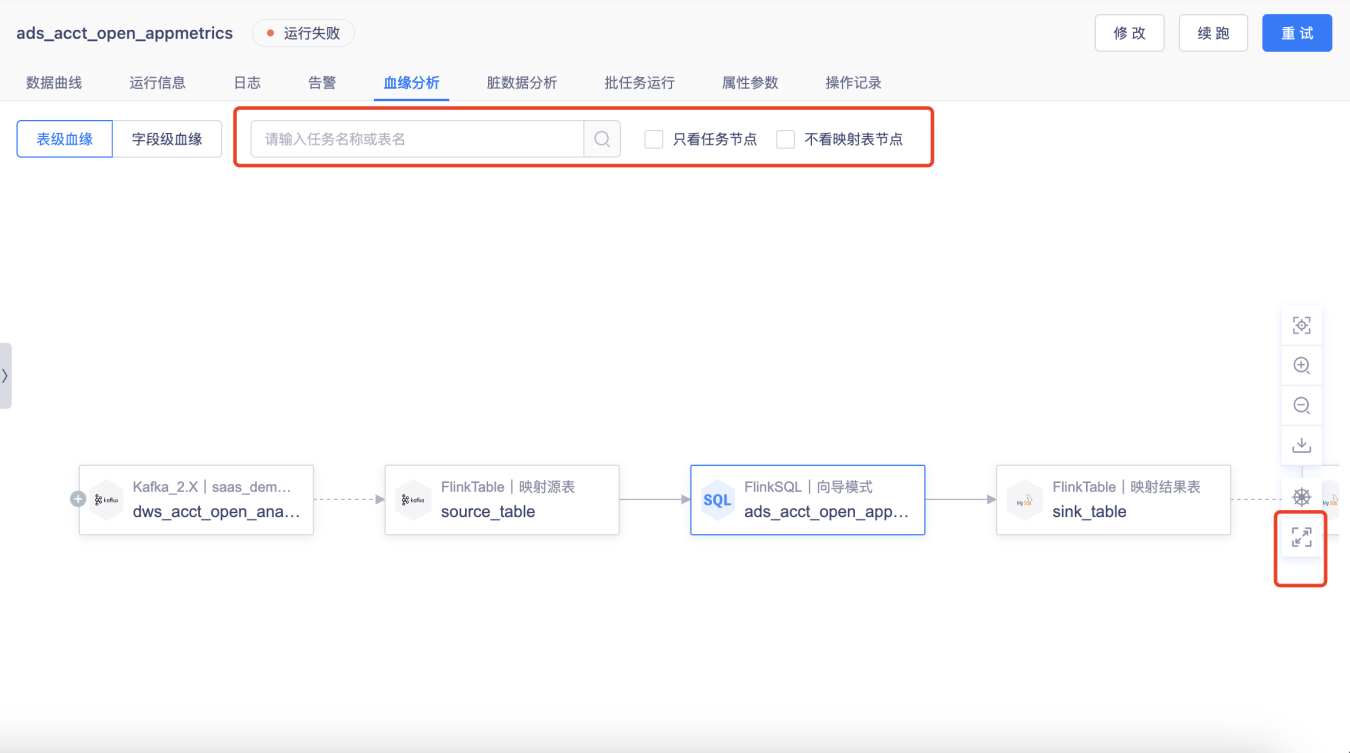Click Kafka icon of source_table node
Screen dimensions: 1350x753
click(413, 500)
